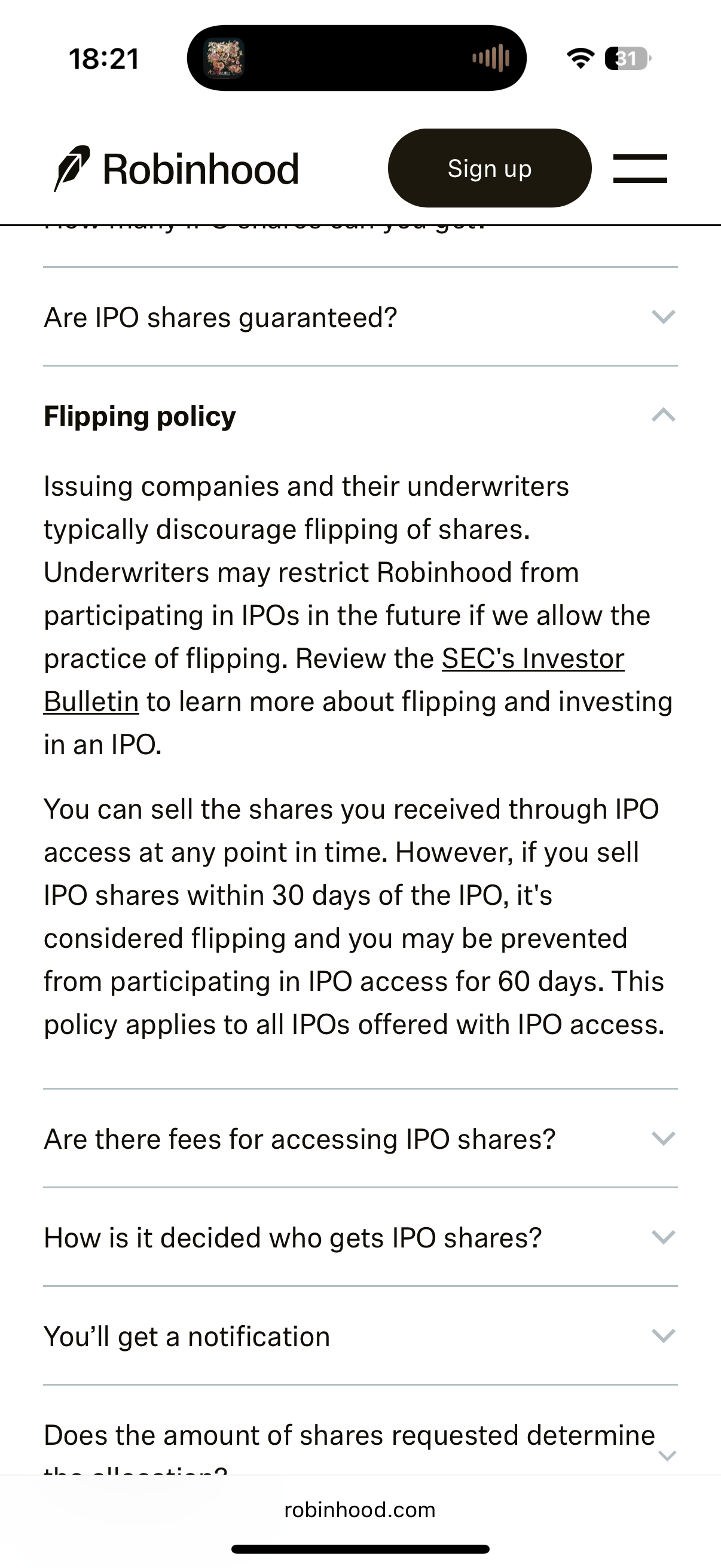Viewport: 721px width, 1568px height.
Task: Expand 'How is it decided who gets IPO shares?'
Action: click(x=664, y=1237)
